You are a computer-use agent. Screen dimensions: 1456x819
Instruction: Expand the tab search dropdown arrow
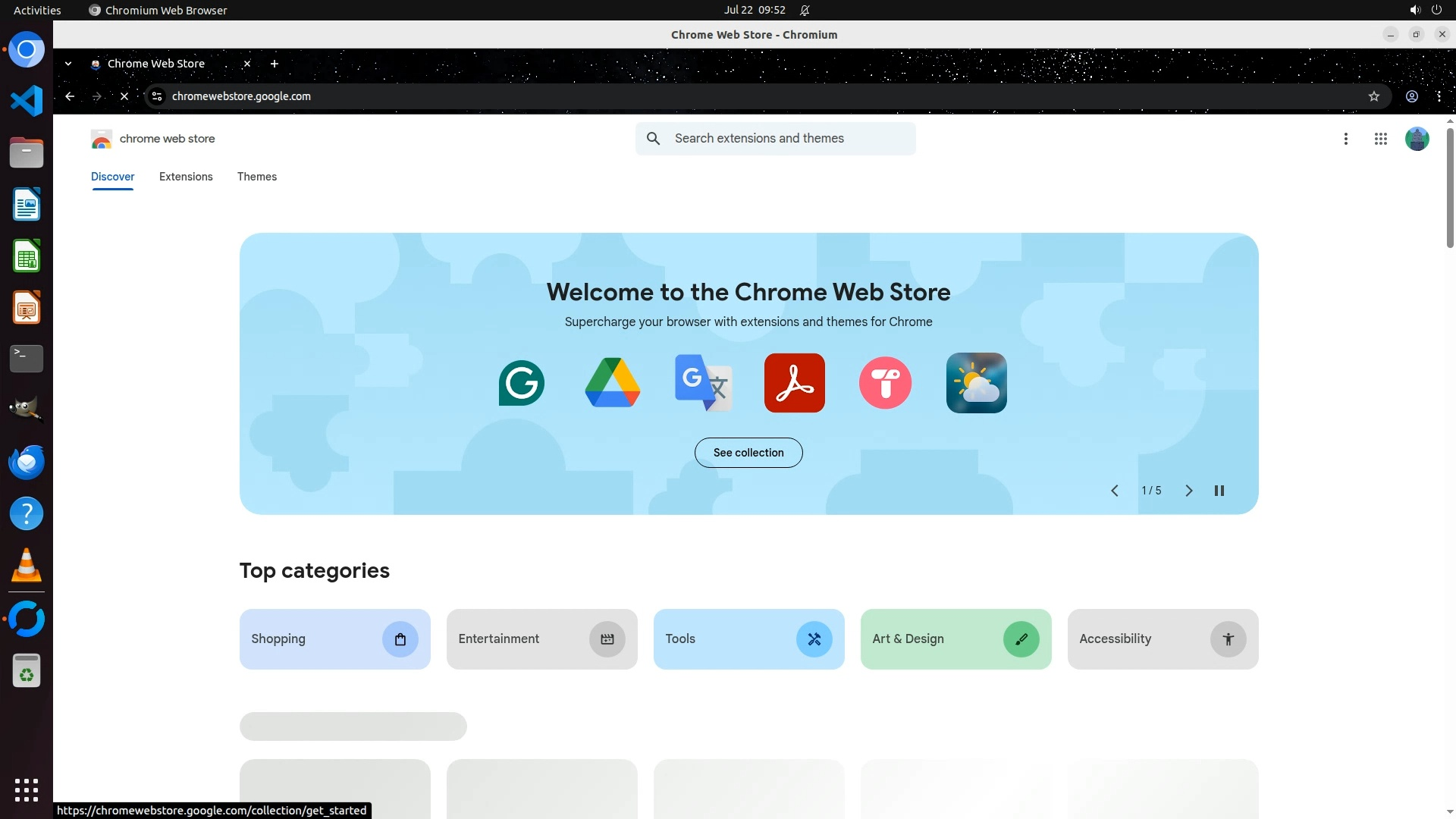pyautogui.click(x=68, y=64)
